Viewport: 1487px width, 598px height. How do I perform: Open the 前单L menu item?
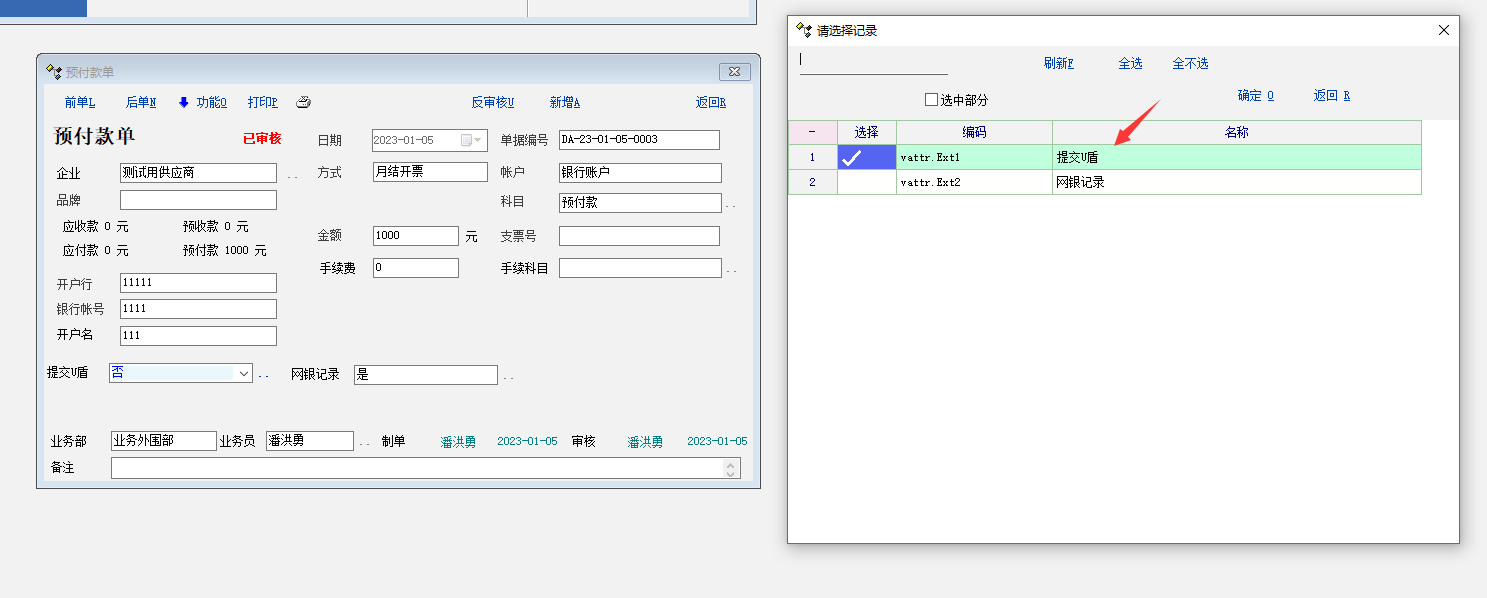79,102
